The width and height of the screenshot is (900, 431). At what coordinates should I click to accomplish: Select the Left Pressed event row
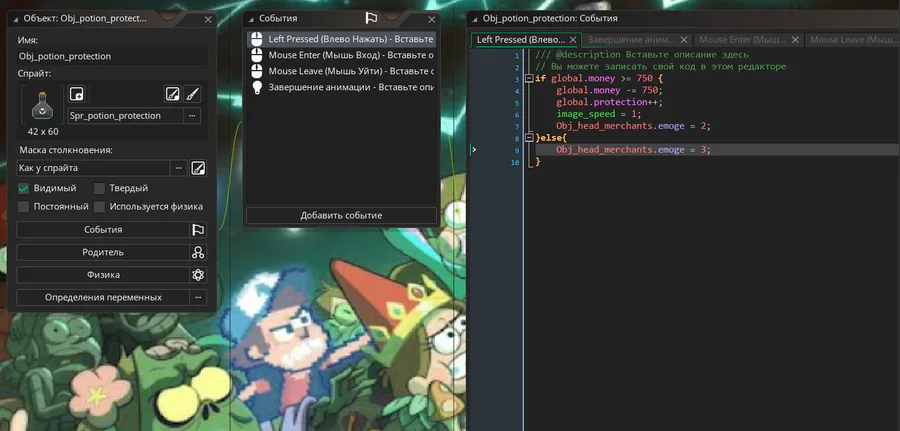(342, 40)
